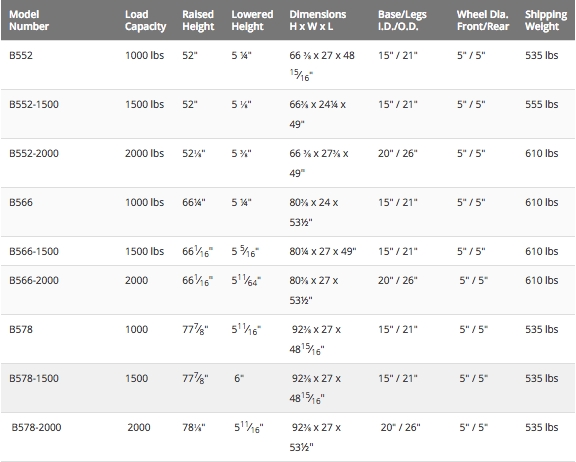Select the B566 model cell
This screenshot has height=462, width=576.
[x=21, y=202]
